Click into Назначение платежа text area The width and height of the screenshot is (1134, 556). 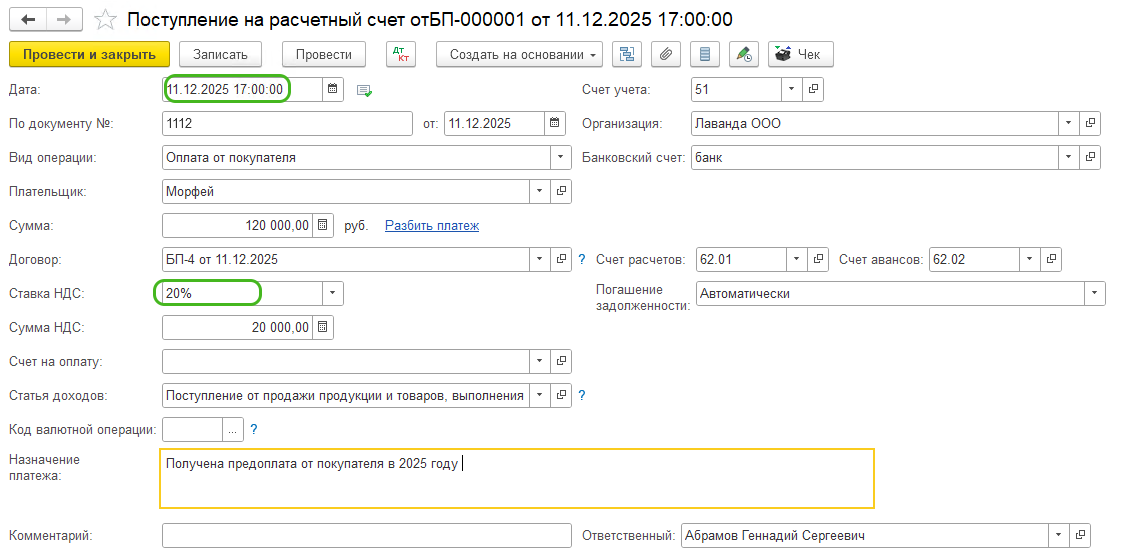point(517,478)
